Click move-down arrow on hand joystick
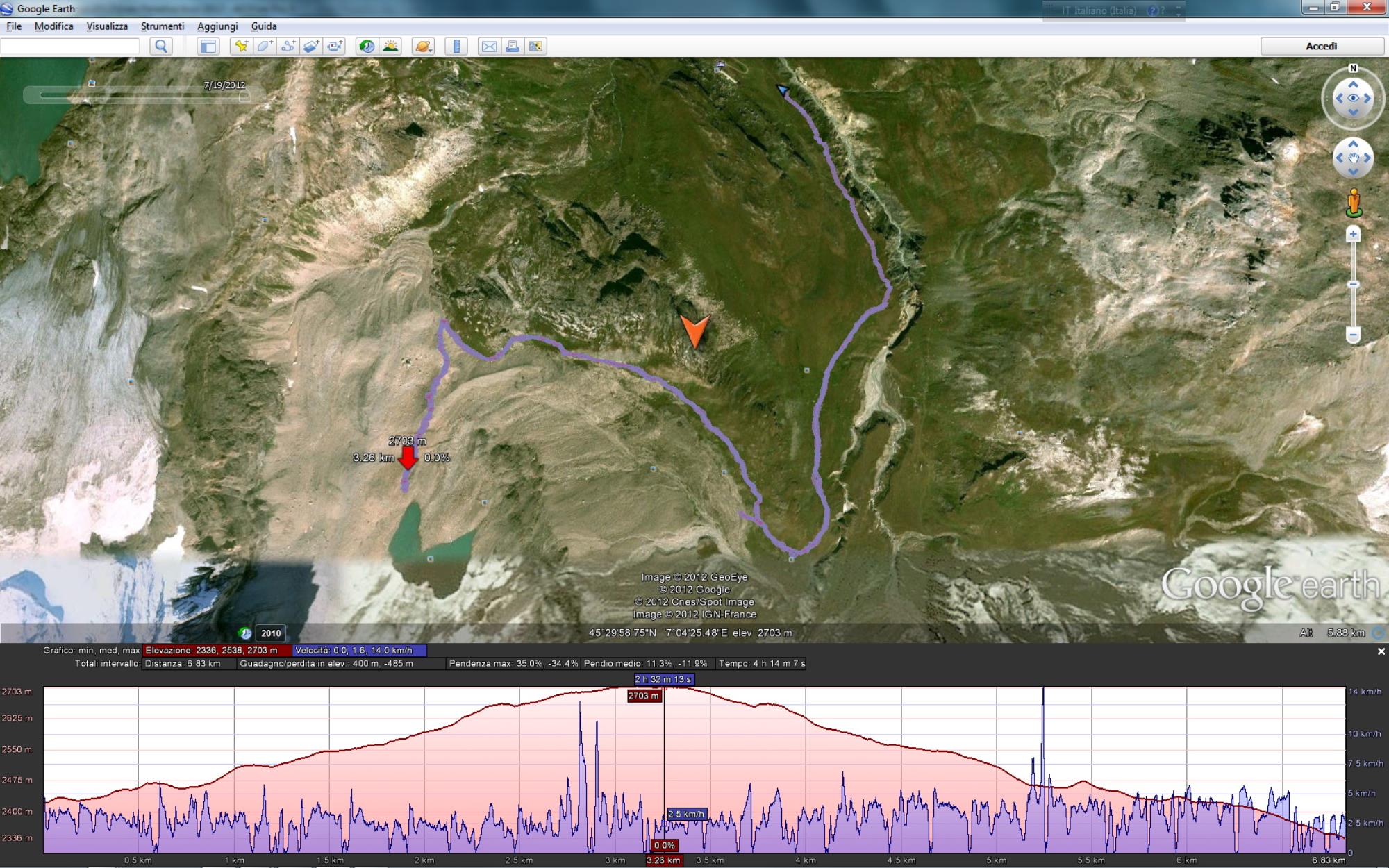This screenshot has width=1389, height=868. click(1353, 172)
